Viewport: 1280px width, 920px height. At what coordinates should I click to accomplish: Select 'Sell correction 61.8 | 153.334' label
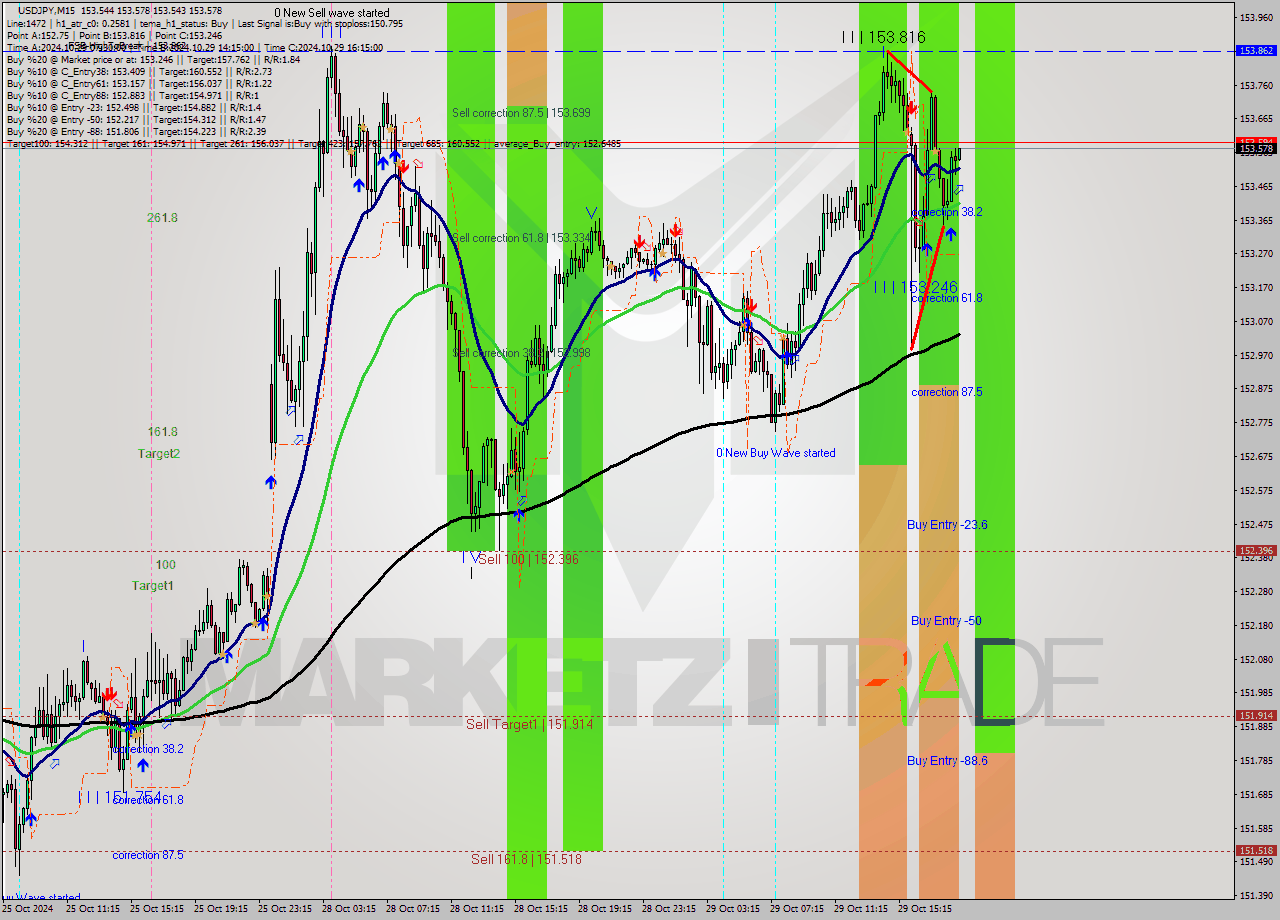(521, 238)
